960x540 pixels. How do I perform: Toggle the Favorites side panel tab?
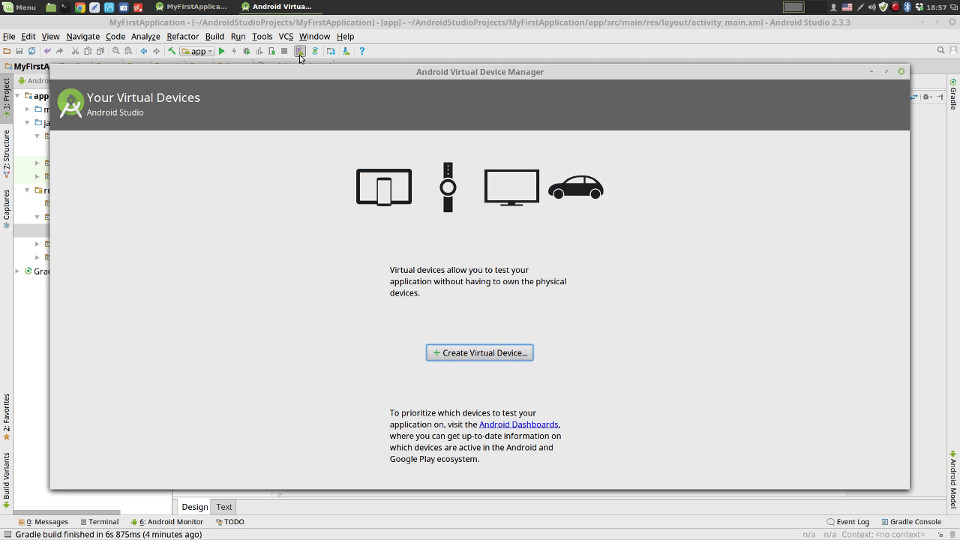7,416
